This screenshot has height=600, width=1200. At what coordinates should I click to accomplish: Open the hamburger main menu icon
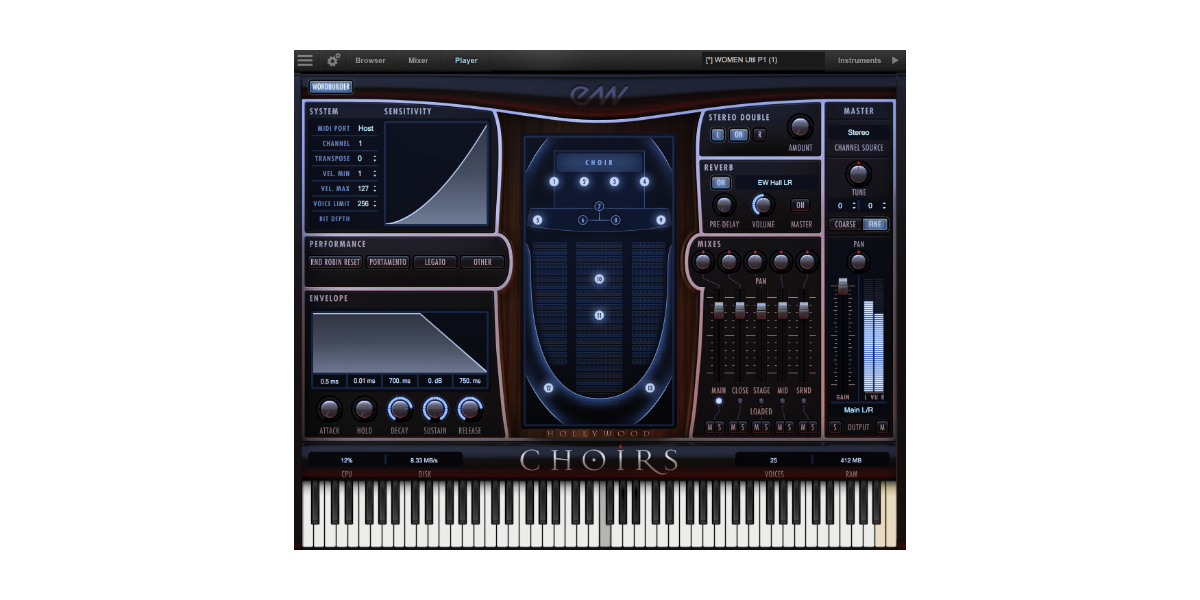(x=305, y=60)
